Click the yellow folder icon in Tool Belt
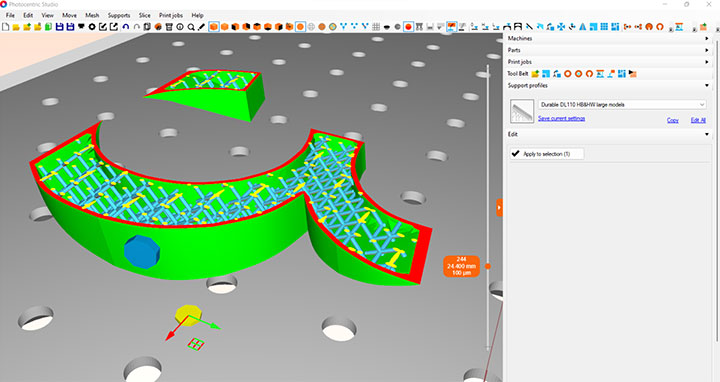This screenshot has width=720, height=382. click(535, 73)
